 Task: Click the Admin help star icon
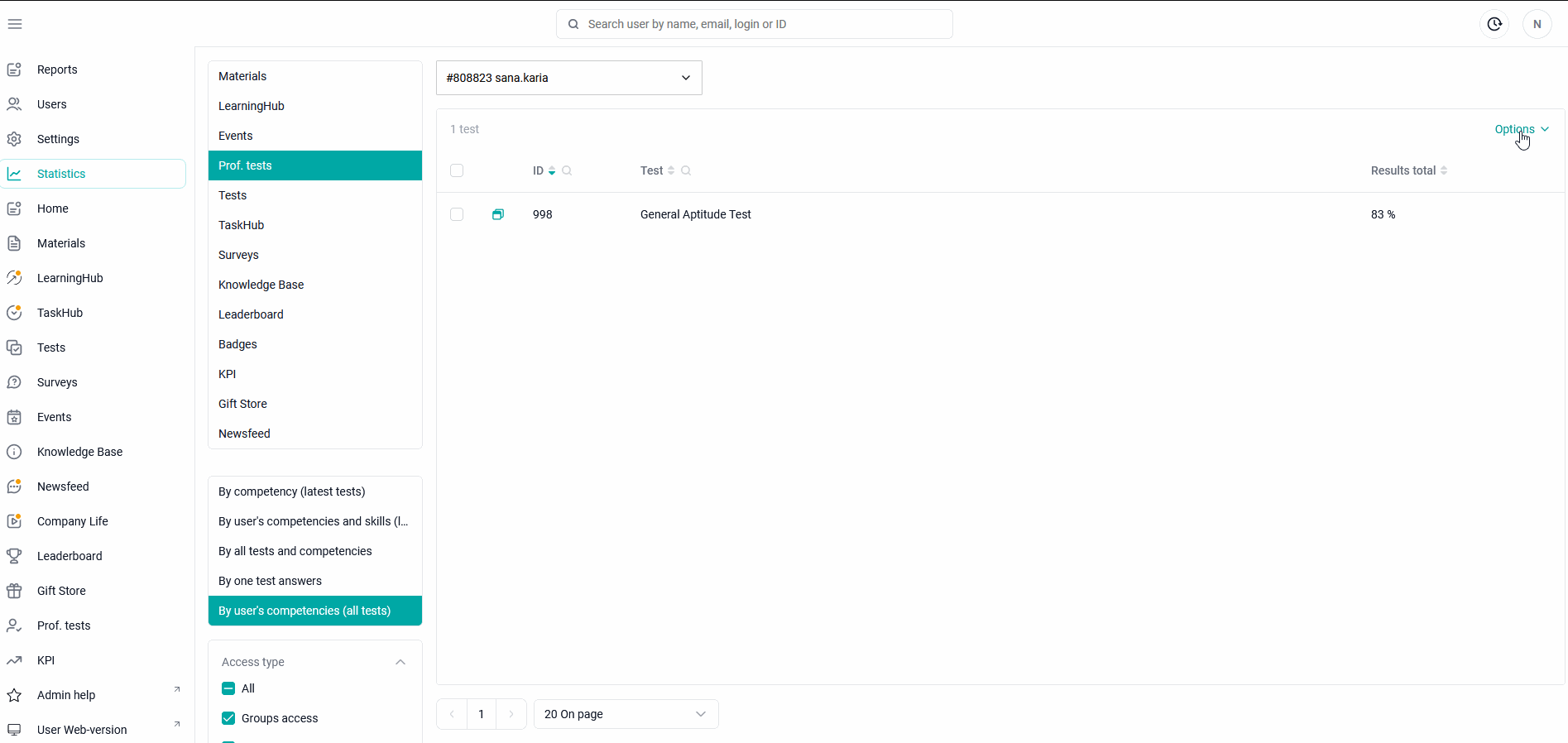click(x=14, y=695)
